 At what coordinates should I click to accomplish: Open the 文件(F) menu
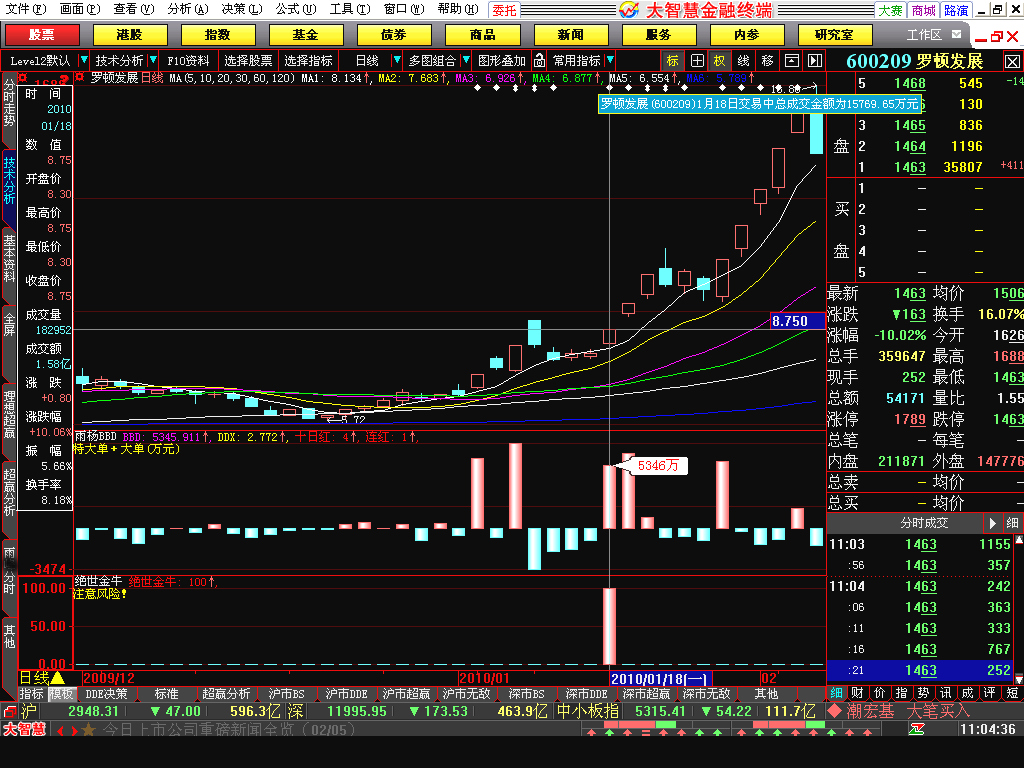[x=26, y=9]
